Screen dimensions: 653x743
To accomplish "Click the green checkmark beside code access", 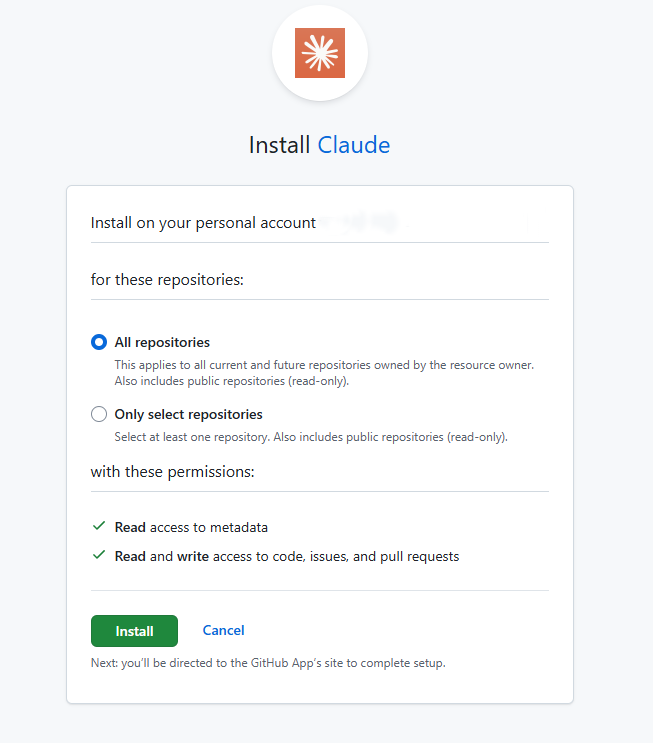I will pos(99,555).
